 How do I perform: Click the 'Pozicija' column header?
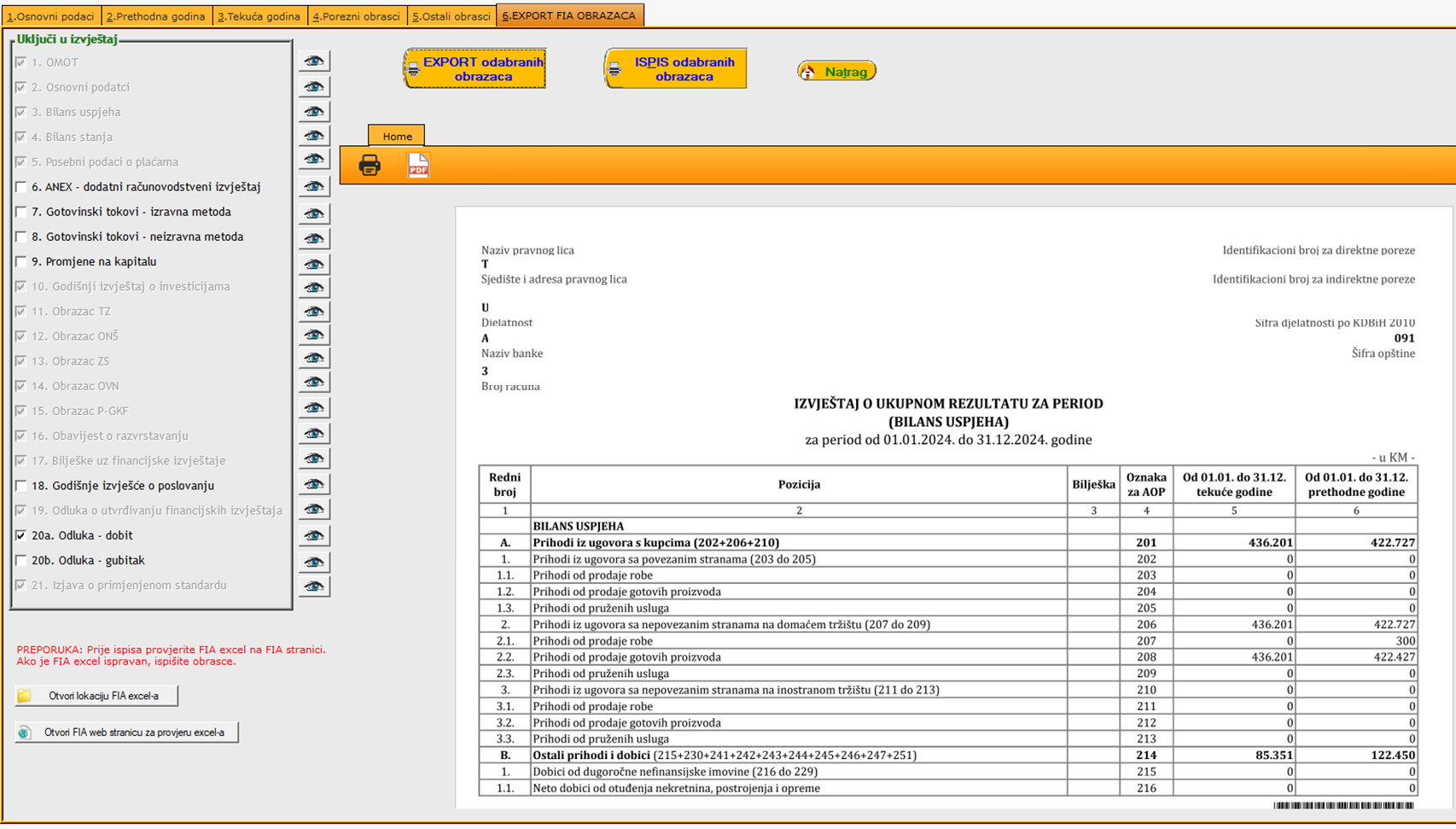[x=799, y=484]
